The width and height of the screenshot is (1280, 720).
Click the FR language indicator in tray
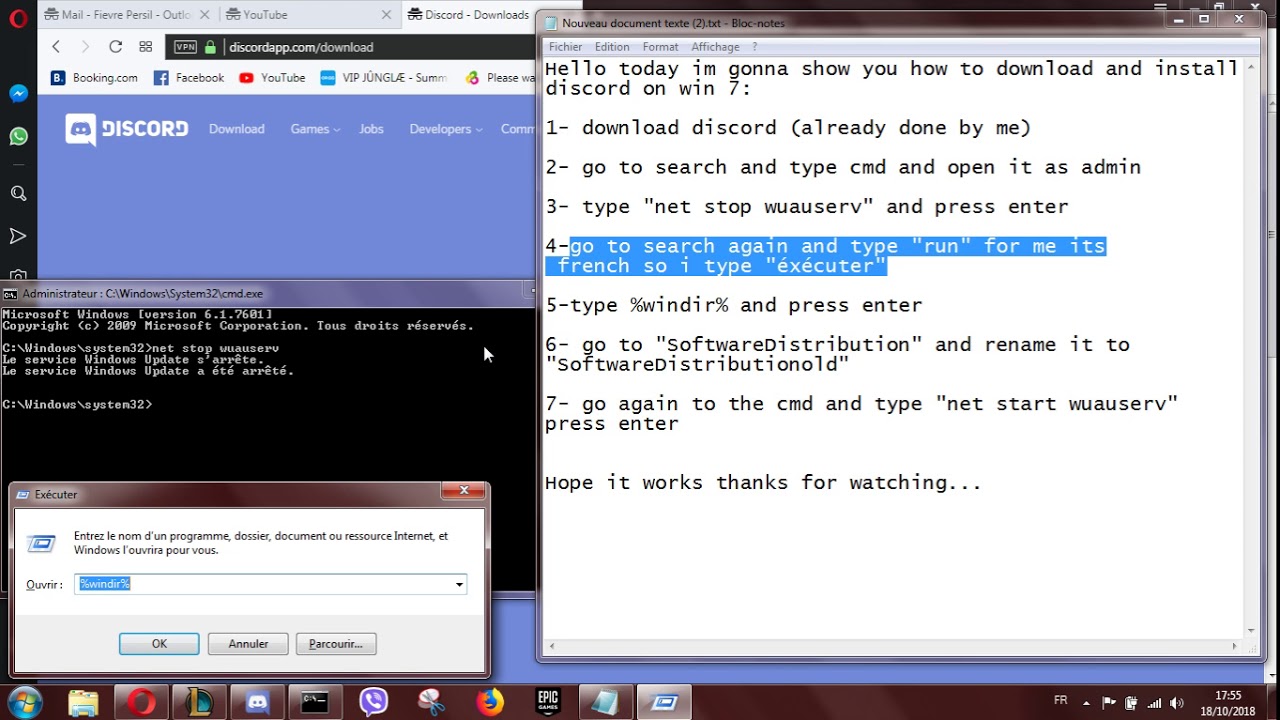[1060, 701]
